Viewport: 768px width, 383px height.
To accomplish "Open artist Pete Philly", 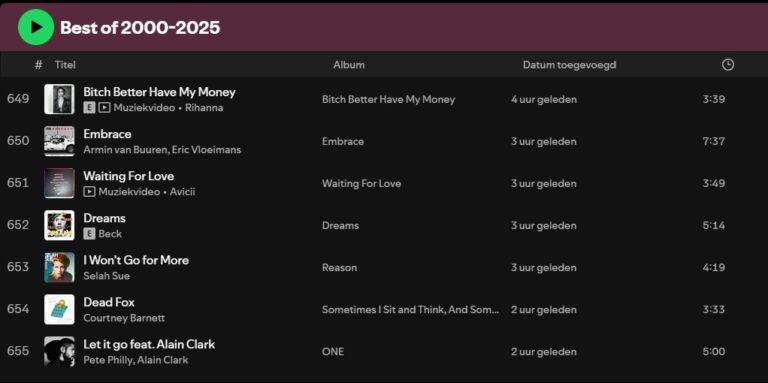I will [107, 360].
